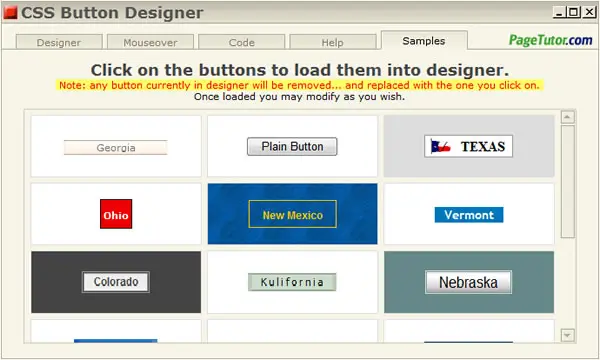Open the Help tab
This screenshot has width=600, height=360.
point(333,42)
